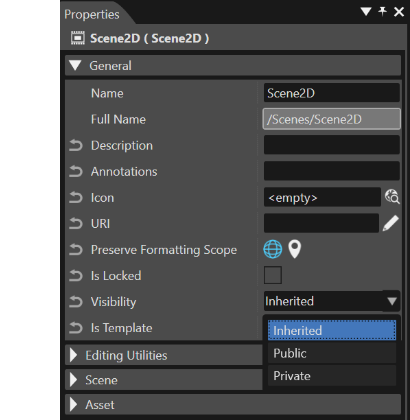Choose Private from the Visibility list
Viewport: 410px width, 420px height.
point(332,376)
